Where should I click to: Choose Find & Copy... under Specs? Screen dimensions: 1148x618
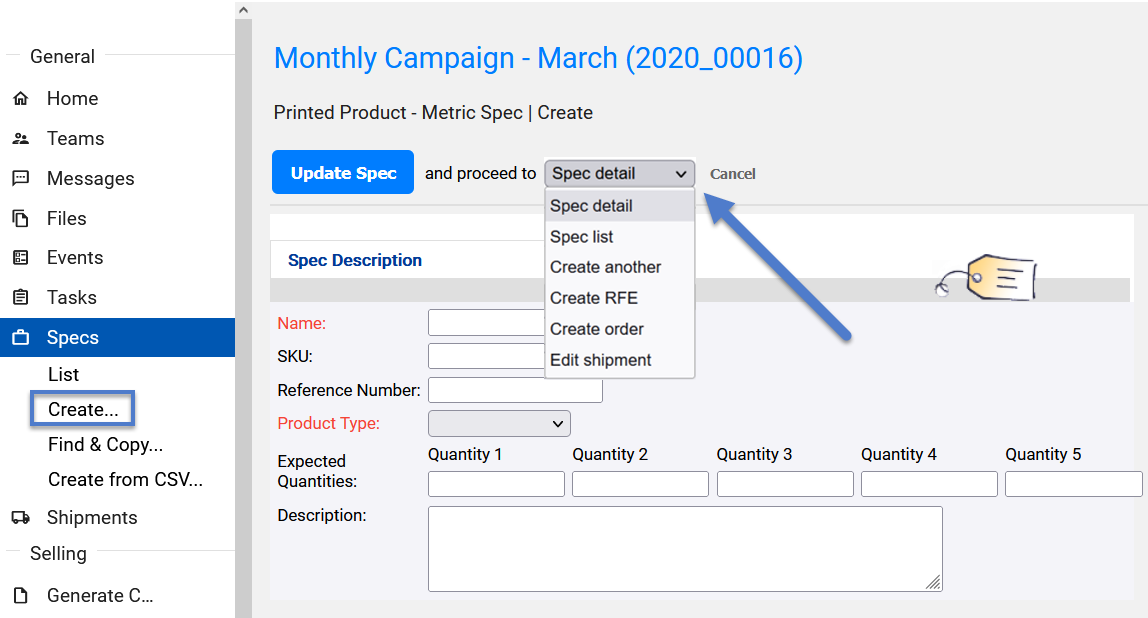[x=105, y=444]
